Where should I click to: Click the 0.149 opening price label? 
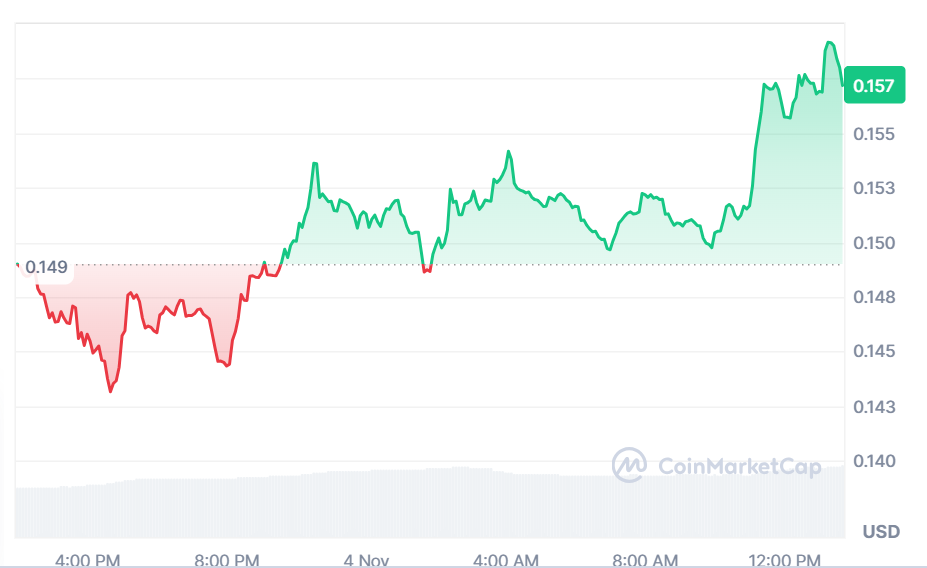coord(46,267)
